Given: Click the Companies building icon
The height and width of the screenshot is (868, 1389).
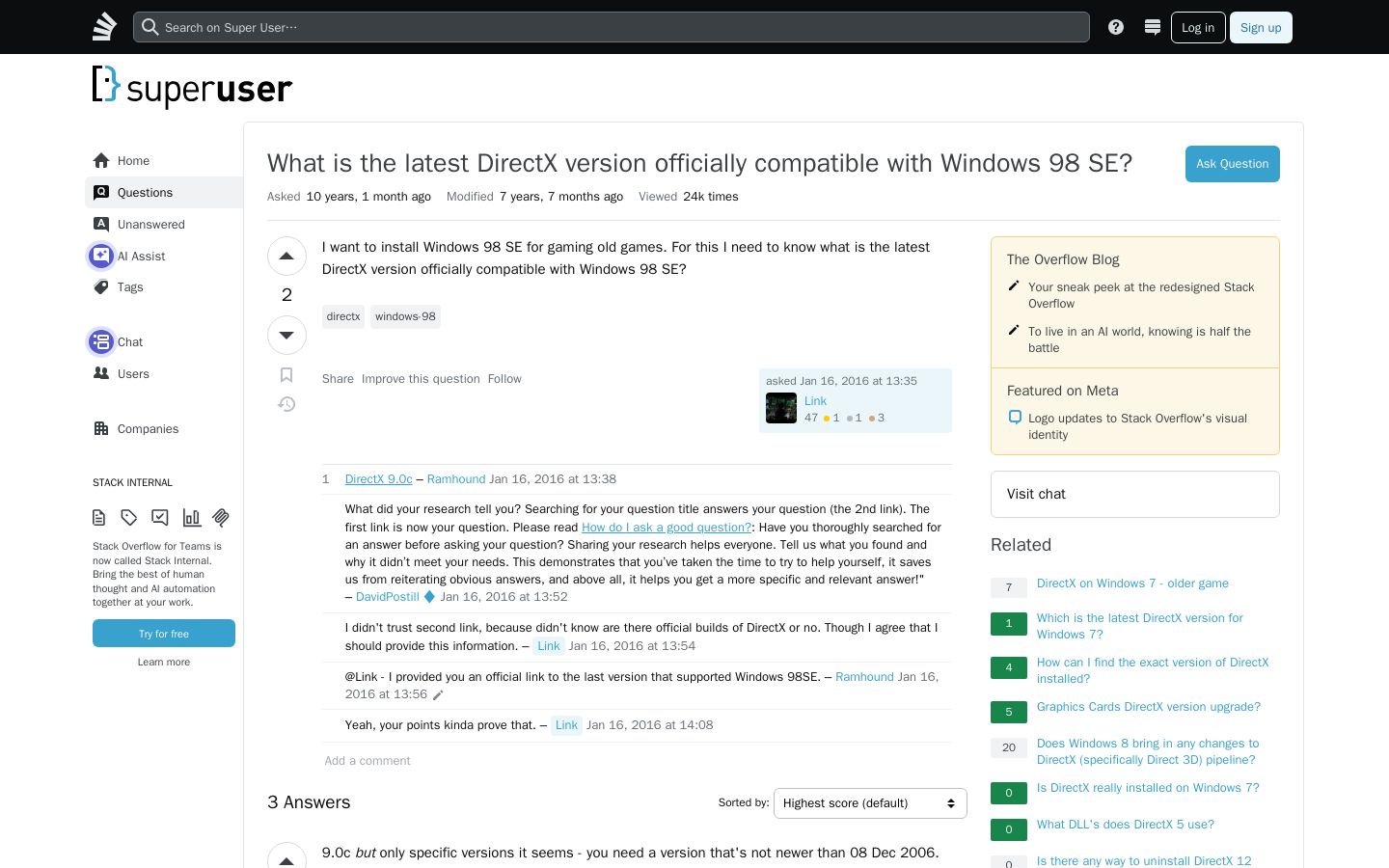Looking at the screenshot, I should (x=101, y=428).
